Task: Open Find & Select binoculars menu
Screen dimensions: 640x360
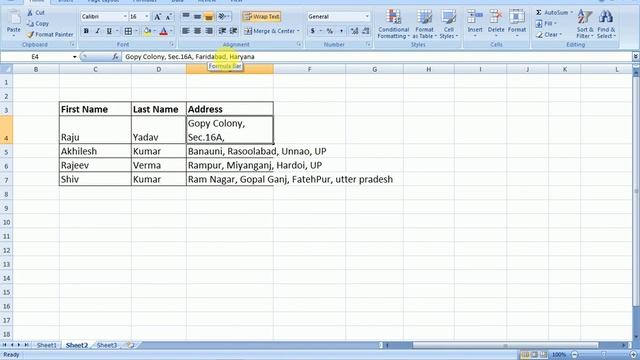Action: coord(606,24)
